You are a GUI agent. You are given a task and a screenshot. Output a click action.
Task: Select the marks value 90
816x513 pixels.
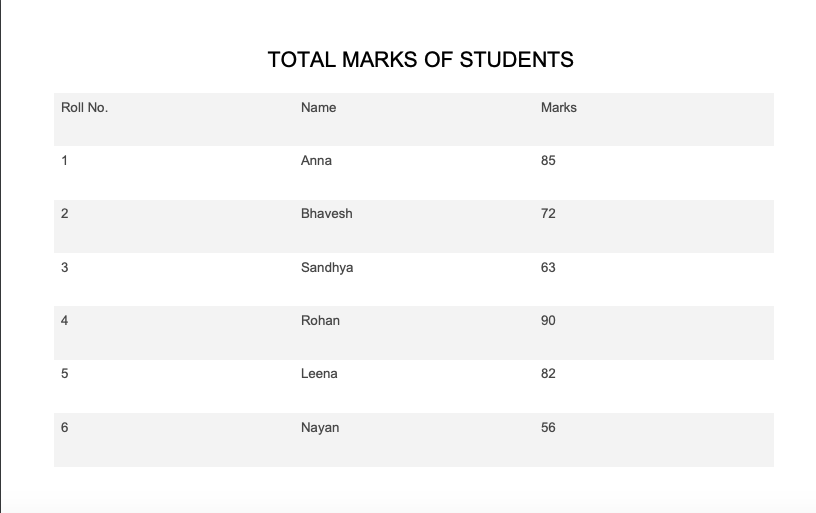click(x=548, y=320)
